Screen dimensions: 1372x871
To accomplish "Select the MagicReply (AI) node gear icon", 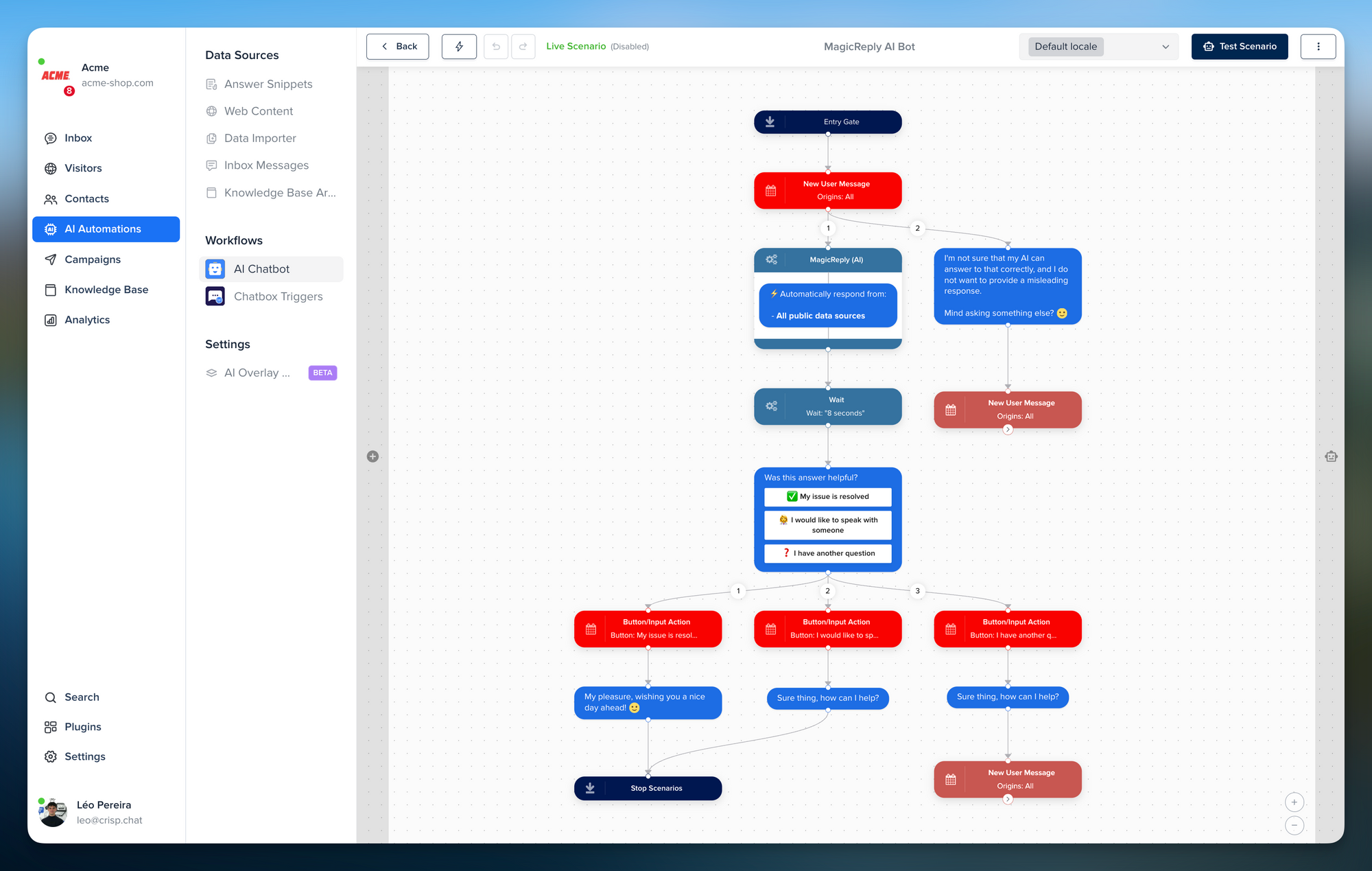I will (771, 259).
